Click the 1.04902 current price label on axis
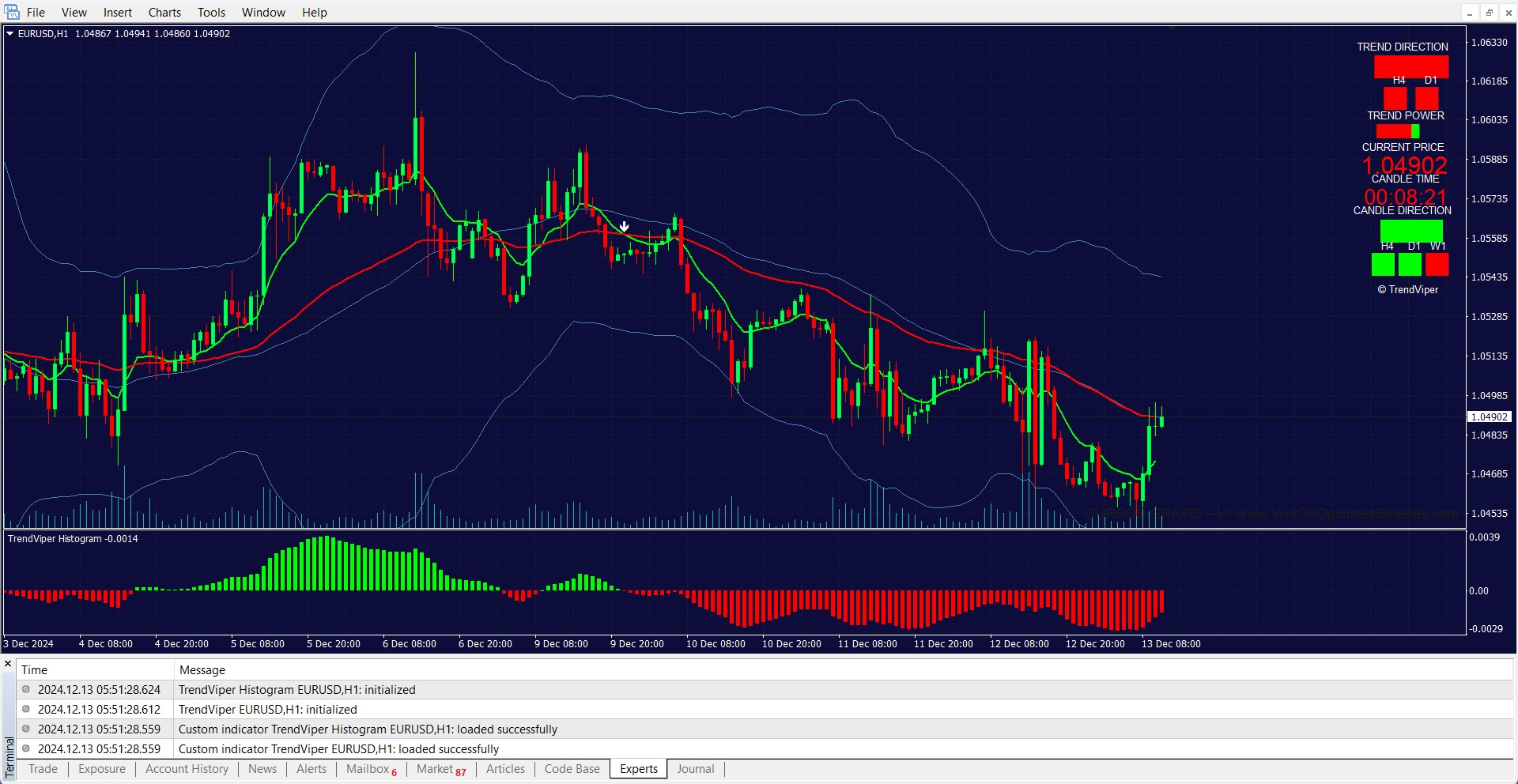This screenshot has width=1518, height=784. (x=1490, y=416)
